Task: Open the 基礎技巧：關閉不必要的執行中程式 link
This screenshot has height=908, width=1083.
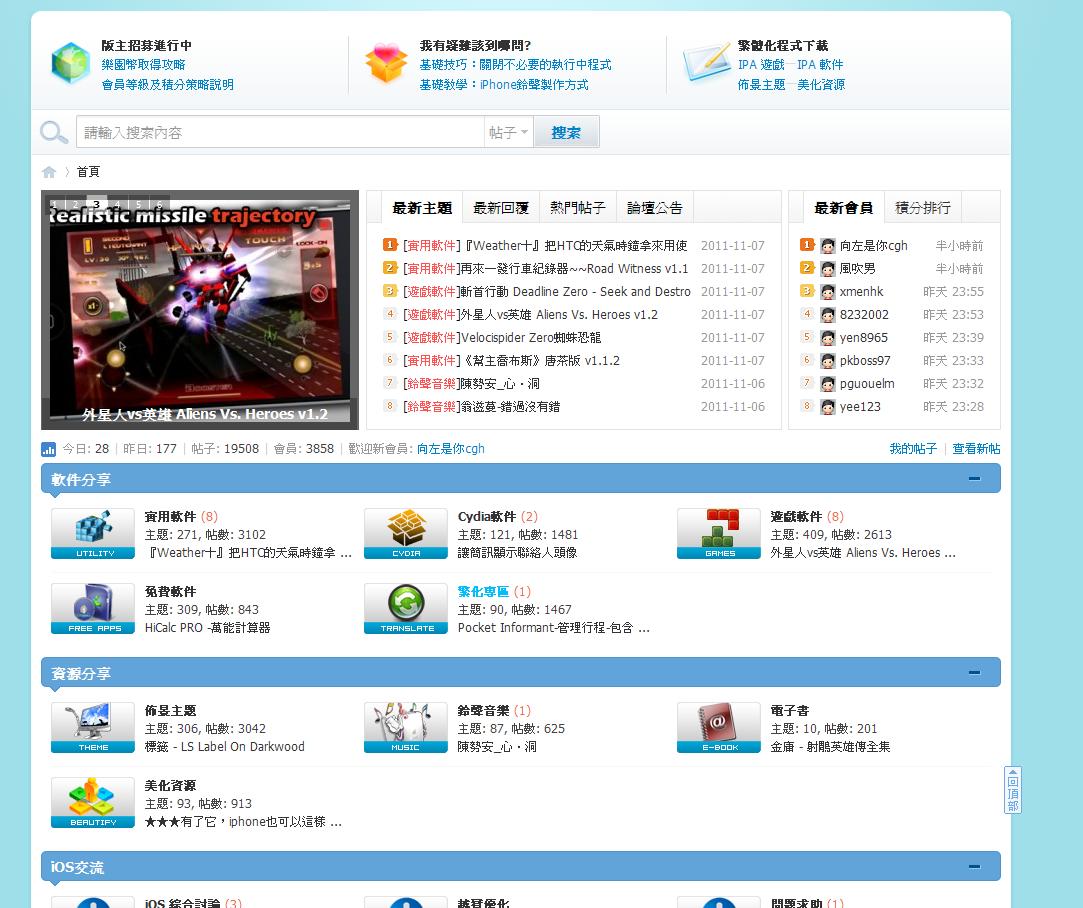Action: [515, 65]
